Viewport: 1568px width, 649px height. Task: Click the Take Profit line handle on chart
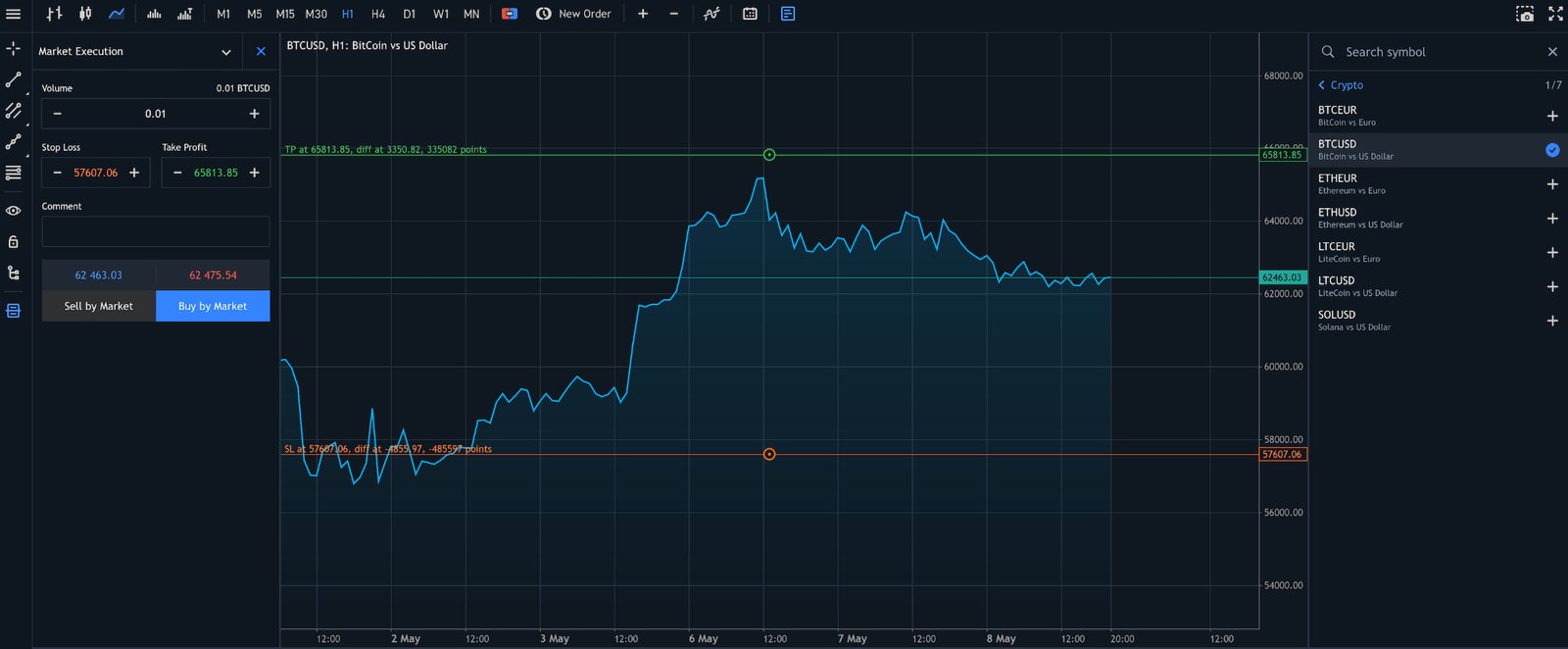pyautogui.click(x=769, y=155)
